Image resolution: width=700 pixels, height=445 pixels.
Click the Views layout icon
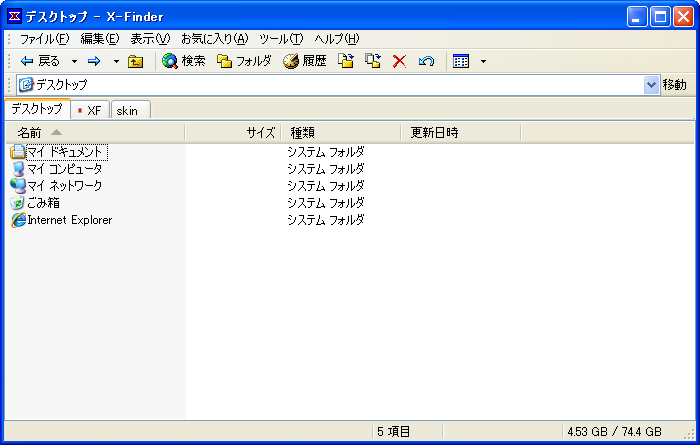click(x=461, y=61)
